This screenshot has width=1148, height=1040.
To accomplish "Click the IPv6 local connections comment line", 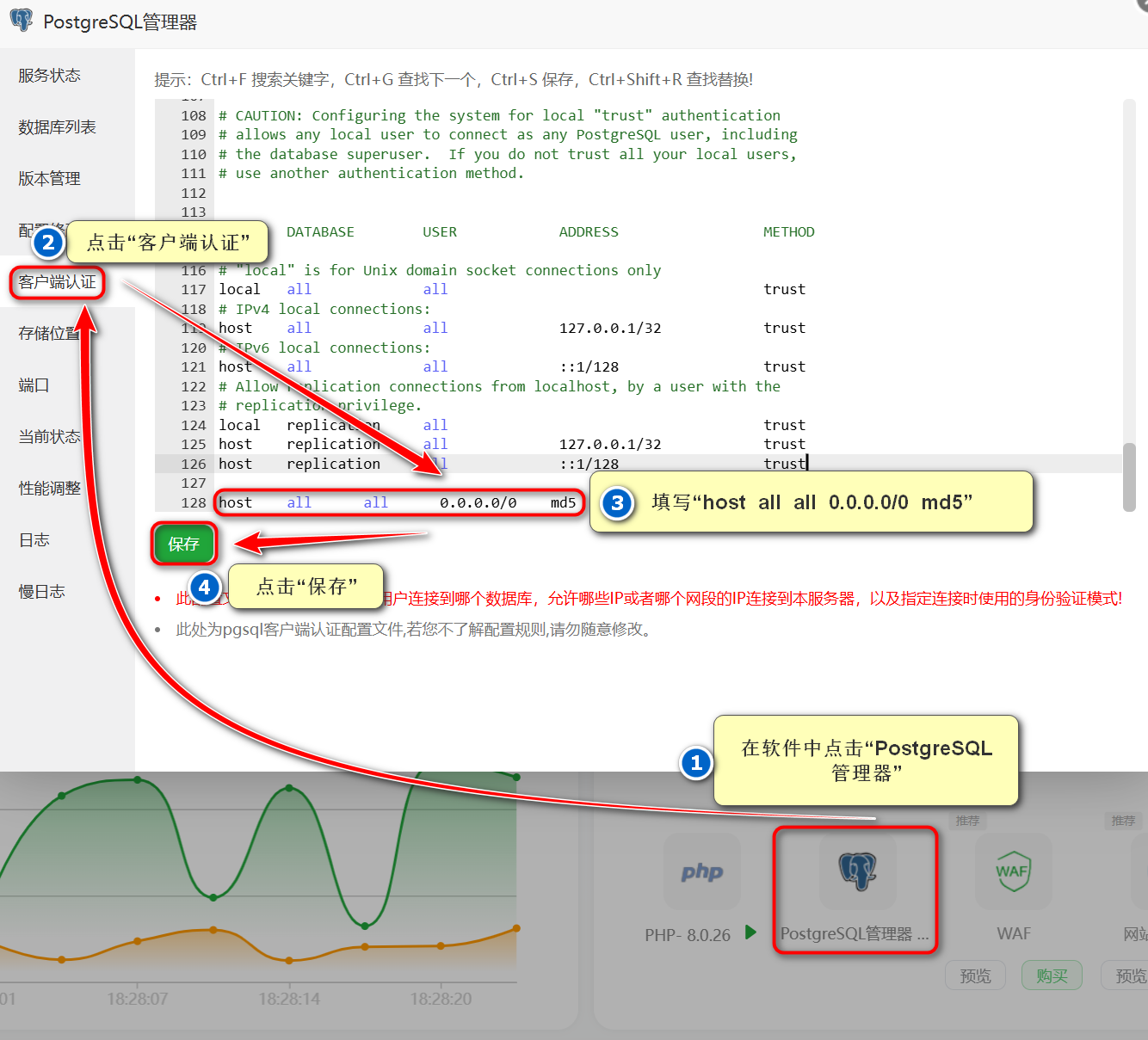I will point(324,348).
